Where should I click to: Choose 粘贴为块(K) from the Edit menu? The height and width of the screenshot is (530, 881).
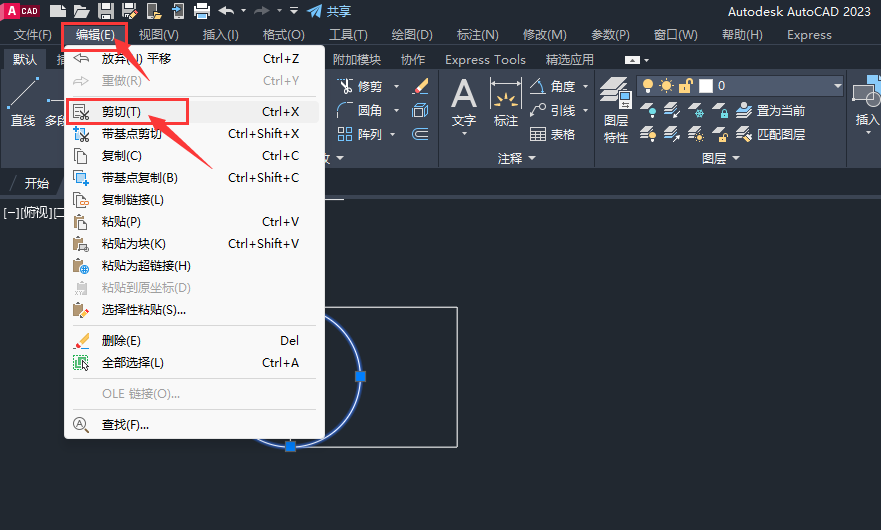coord(192,243)
